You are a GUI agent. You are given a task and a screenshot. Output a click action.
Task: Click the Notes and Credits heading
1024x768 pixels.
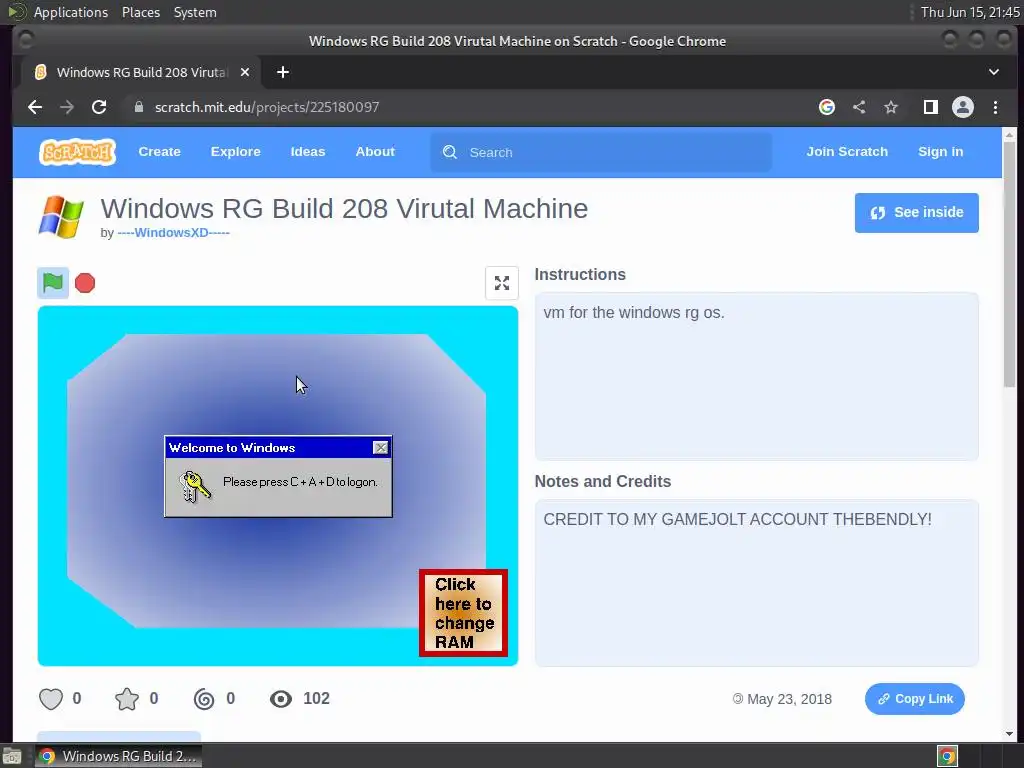pyautogui.click(x=603, y=482)
